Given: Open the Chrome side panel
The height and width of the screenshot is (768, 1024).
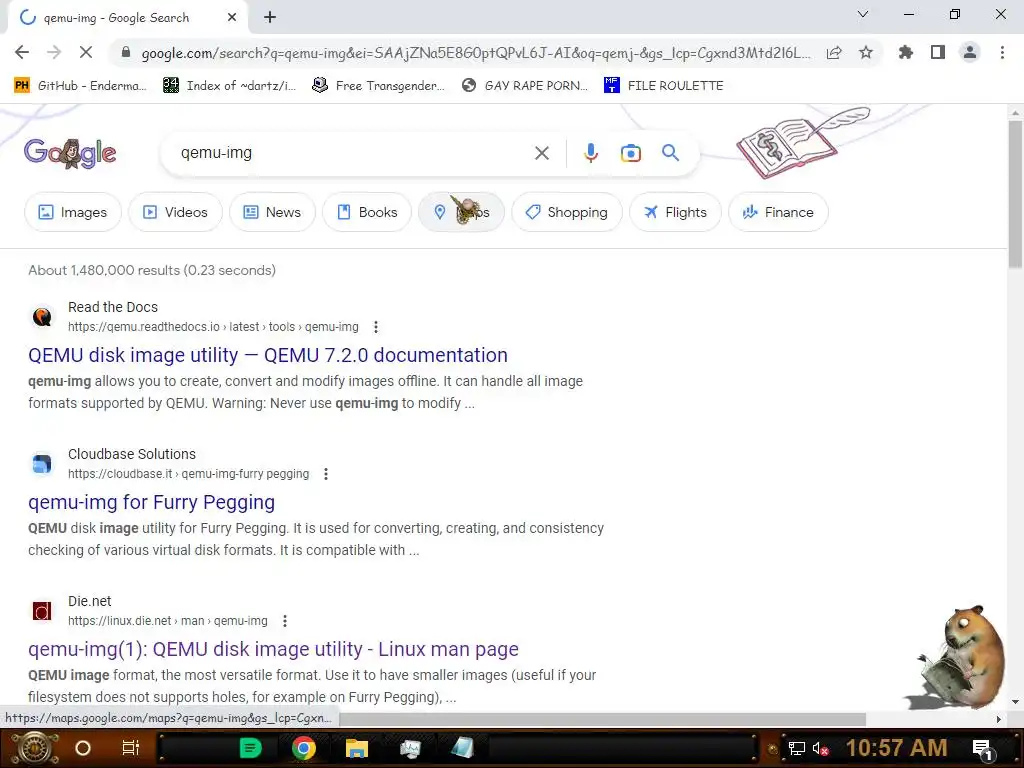Looking at the screenshot, I should (938, 52).
